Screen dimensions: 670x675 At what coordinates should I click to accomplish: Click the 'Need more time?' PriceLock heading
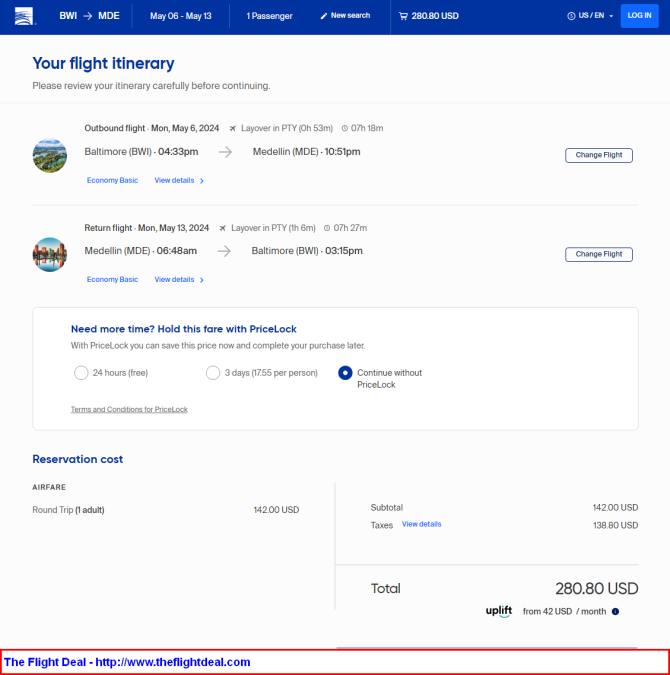tap(183, 329)
